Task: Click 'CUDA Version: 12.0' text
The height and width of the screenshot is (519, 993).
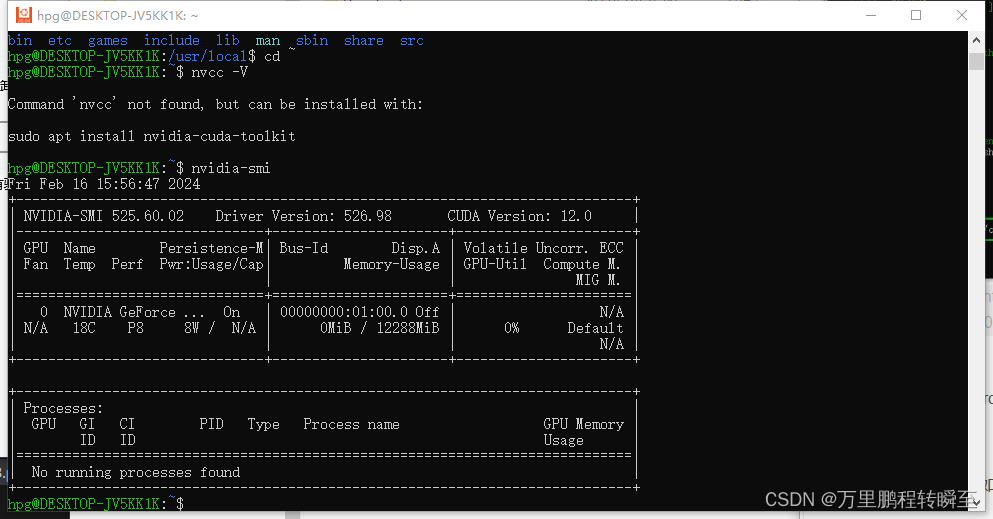Action: [x=519, y=216]
